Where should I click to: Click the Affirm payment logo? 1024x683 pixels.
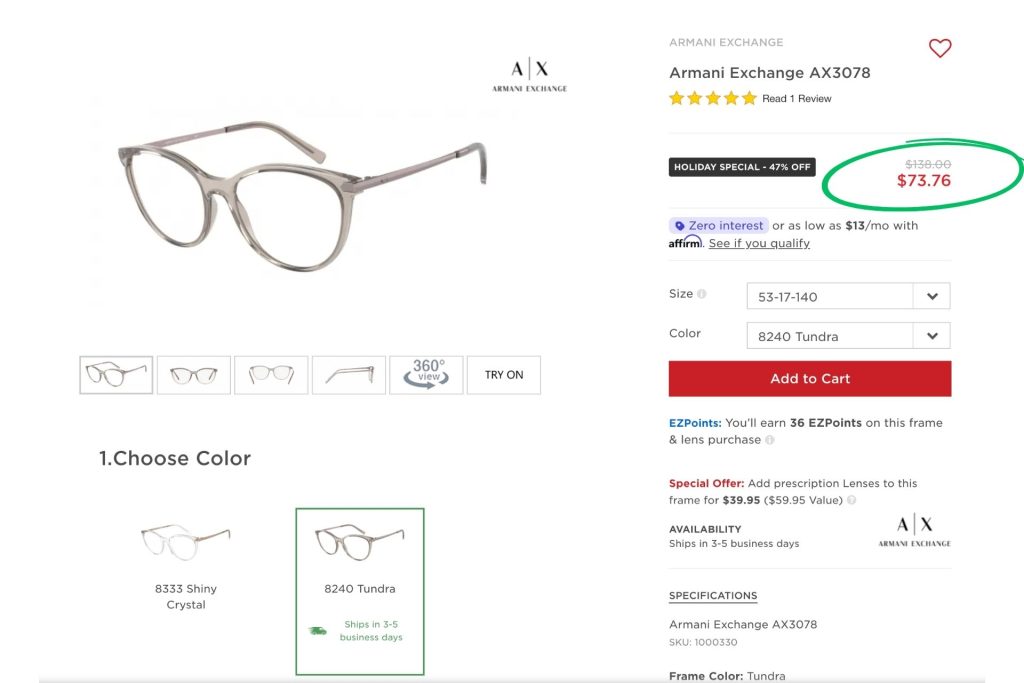[684, 242]
